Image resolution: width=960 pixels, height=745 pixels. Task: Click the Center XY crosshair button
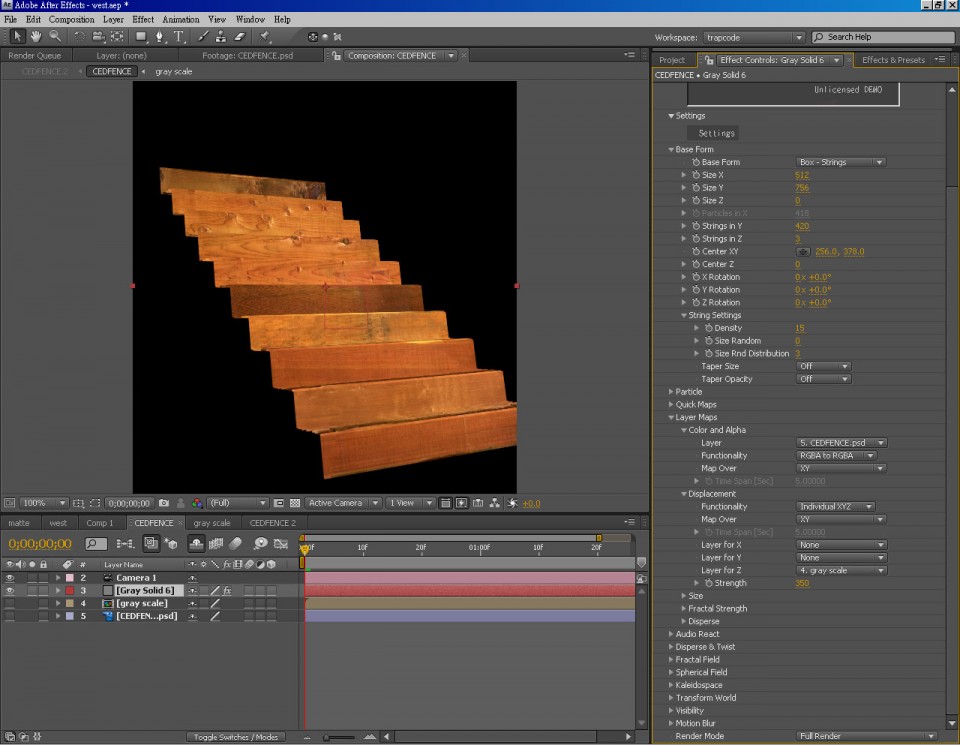802,252
